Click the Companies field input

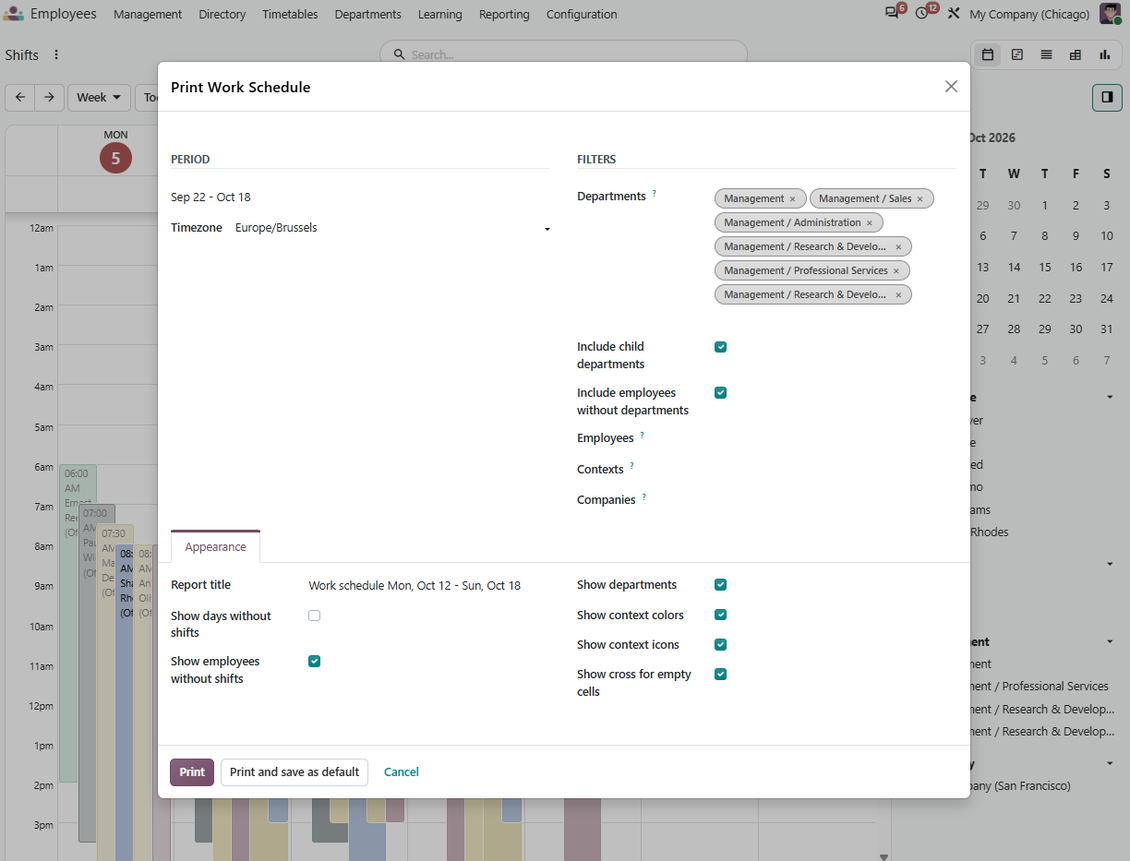(835, 500)
